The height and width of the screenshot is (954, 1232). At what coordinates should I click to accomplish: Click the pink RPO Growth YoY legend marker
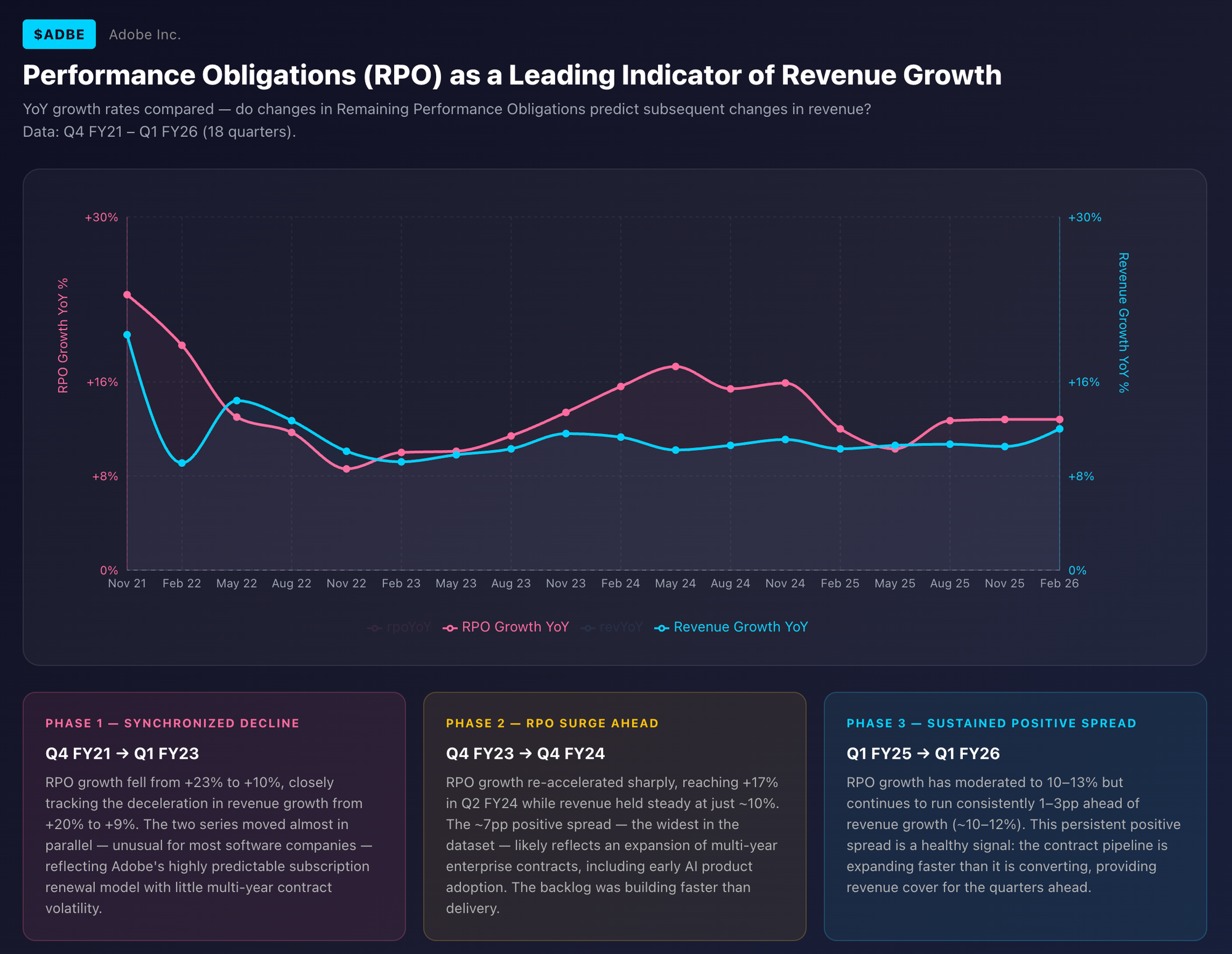coord(450,628)
